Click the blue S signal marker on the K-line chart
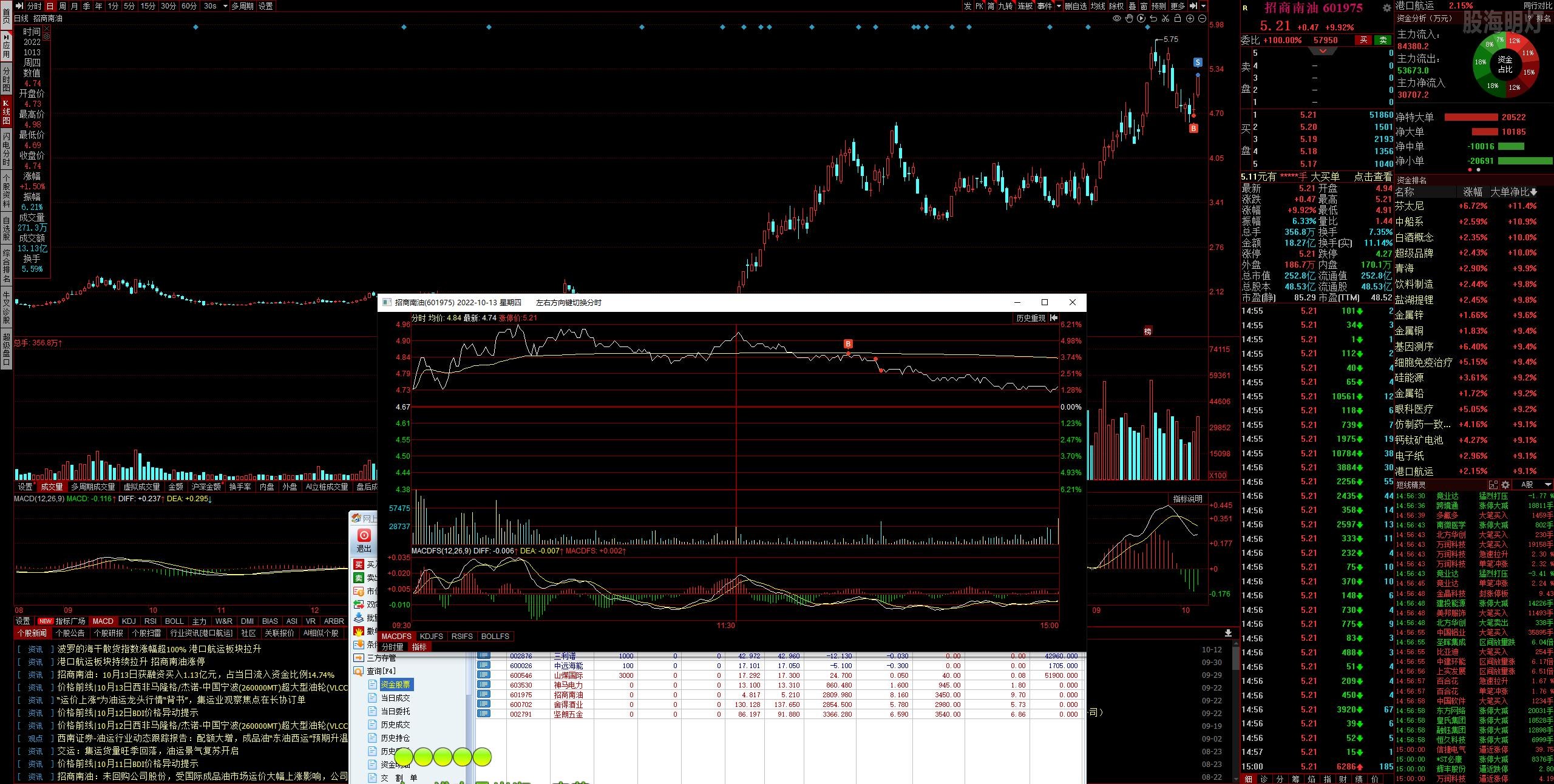The height and width of the screenshot is (784, 1554). point(1197,63)
